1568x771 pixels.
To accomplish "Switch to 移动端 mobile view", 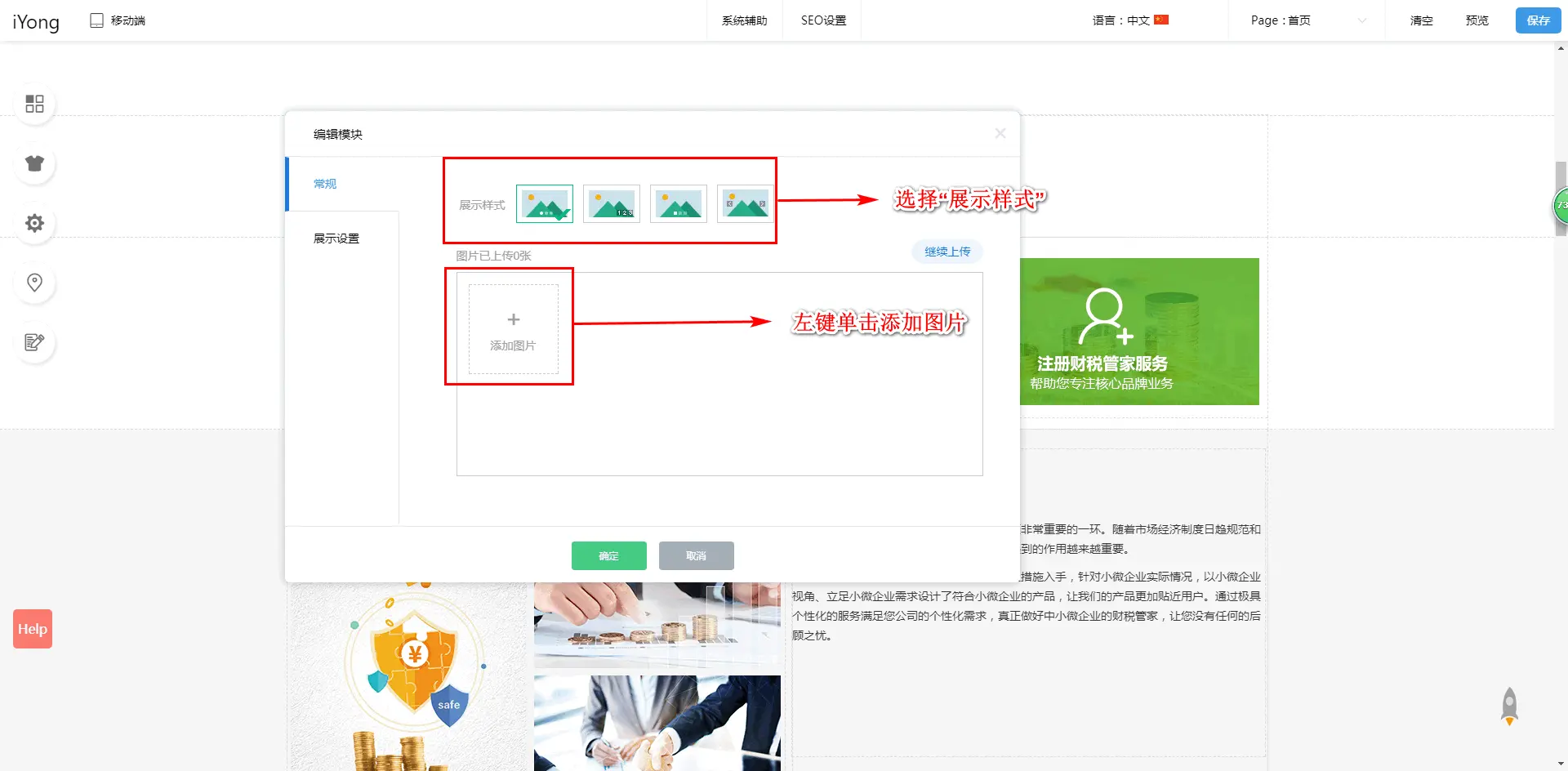I will [x=118, y=20].
